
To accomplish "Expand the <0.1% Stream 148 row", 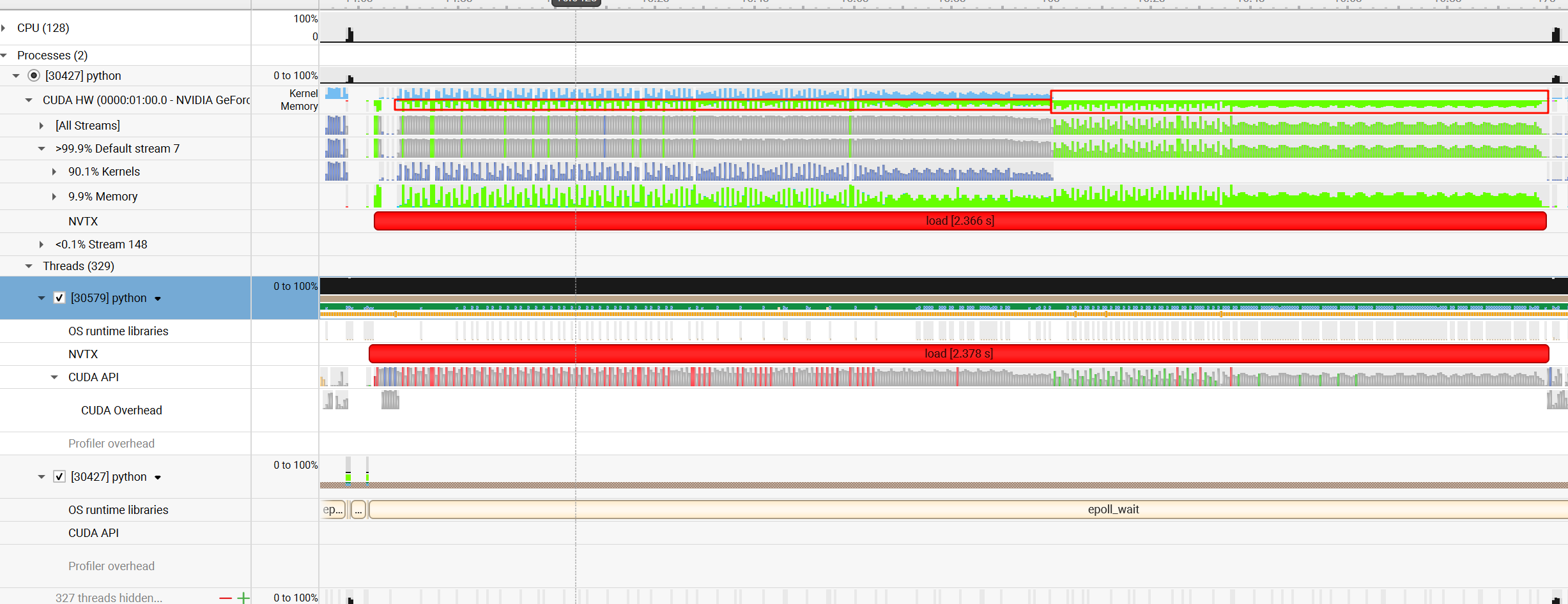I will click(42, 245).
